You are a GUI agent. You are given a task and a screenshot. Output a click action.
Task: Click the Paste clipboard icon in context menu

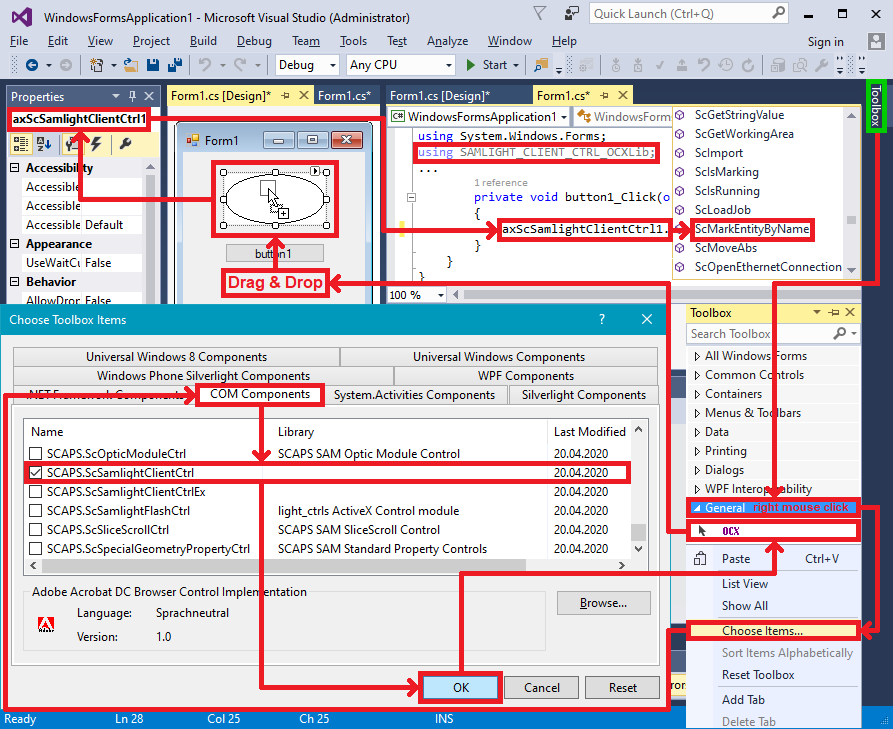[700, 559]
